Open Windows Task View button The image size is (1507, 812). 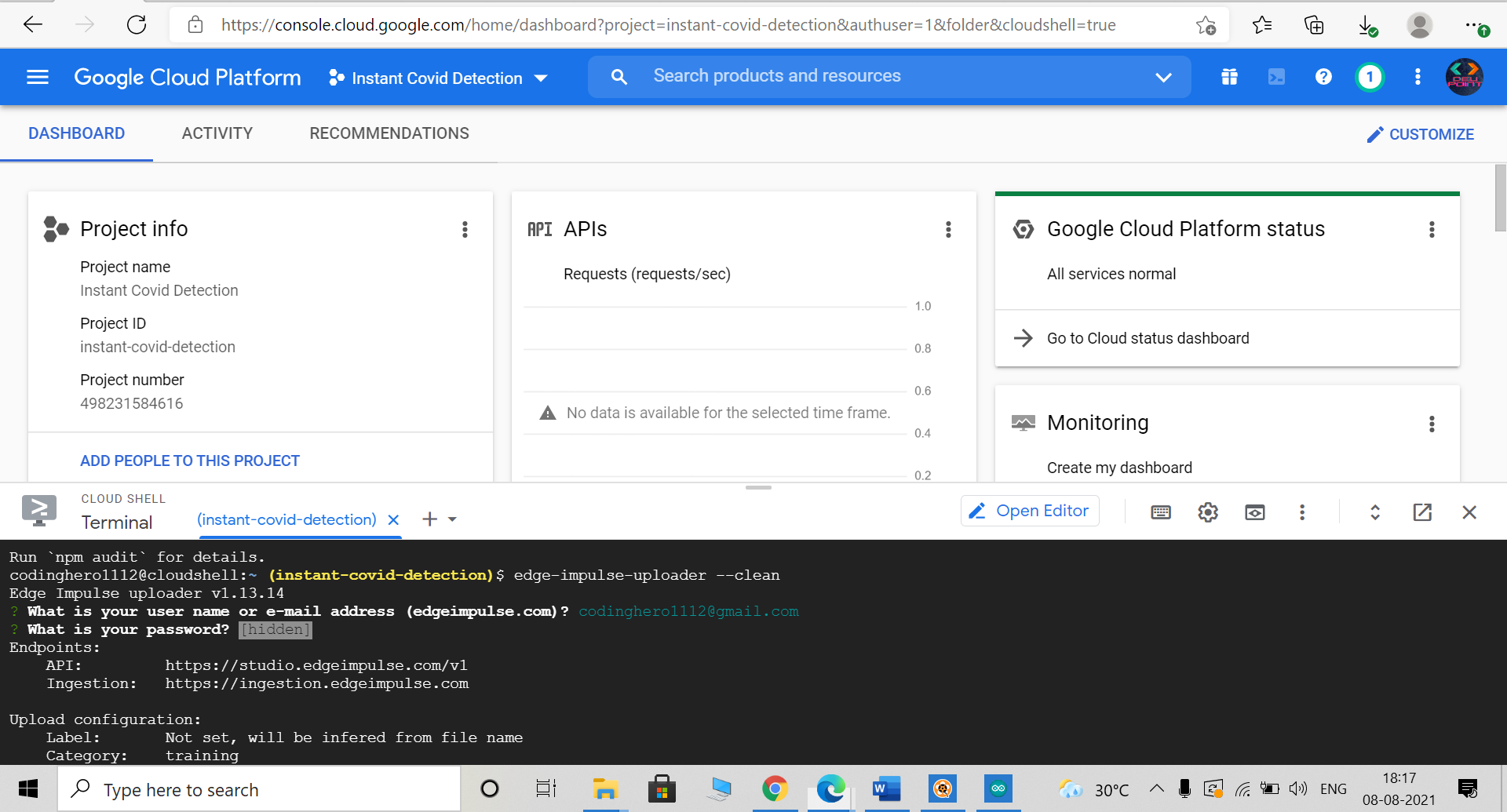tap(546, 788)
